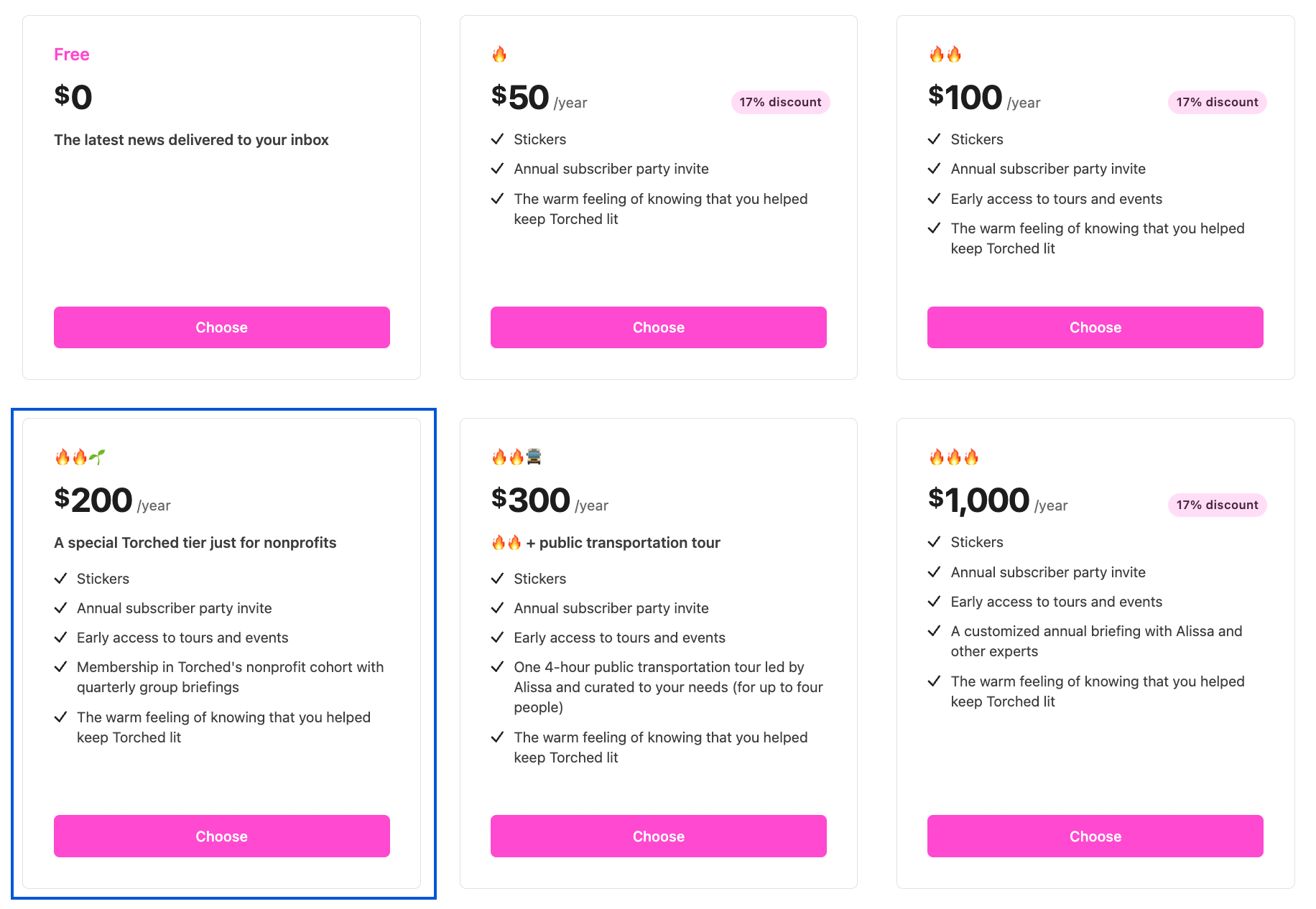Click the Free plan title
Image resolution: width=1316 pixels, height=909 pixels.
pyautogui.click(x=72, y=55)
